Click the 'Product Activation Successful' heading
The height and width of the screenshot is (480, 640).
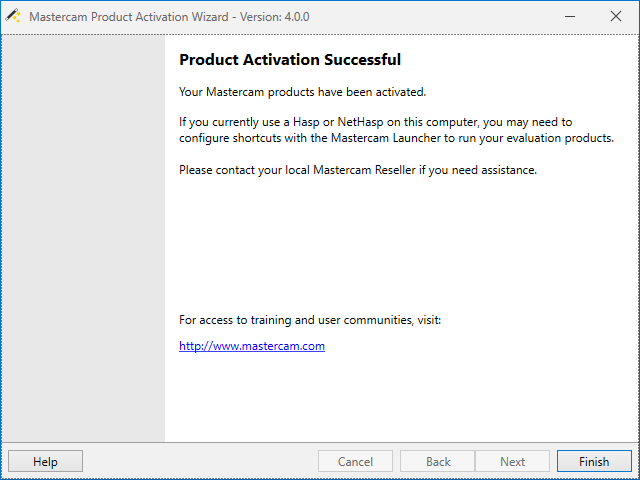tap(290, 60)
